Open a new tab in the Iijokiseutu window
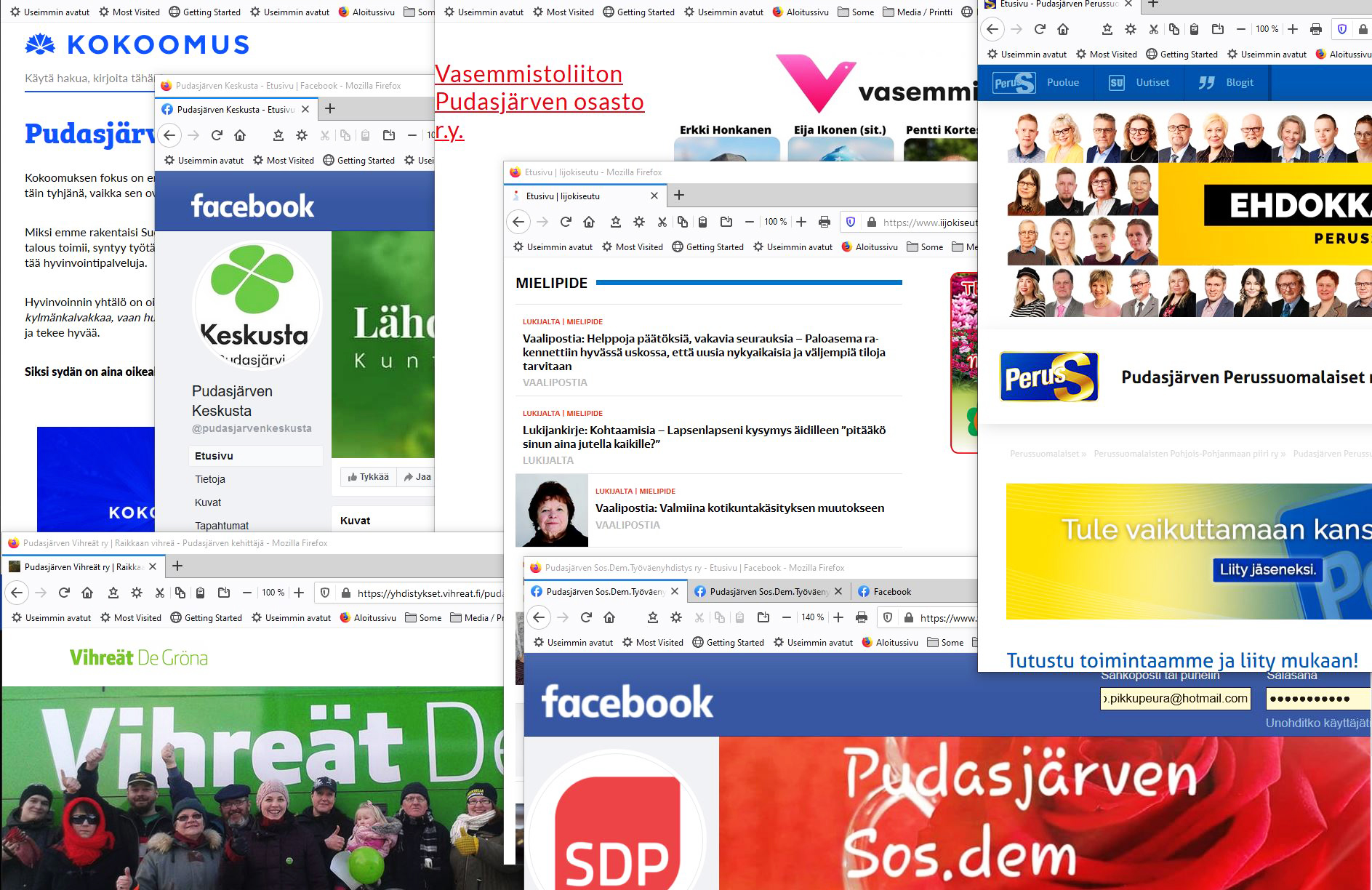The image size is (1372, 890). tap(679, 195)
